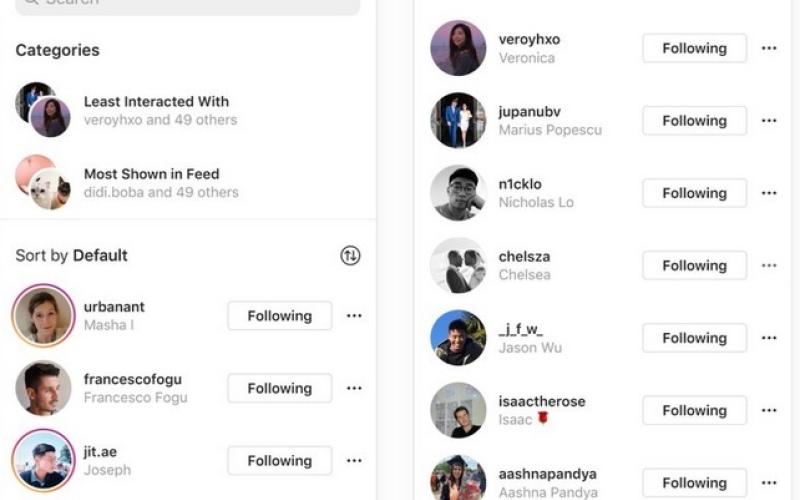Toggle Following button for _j_f_w_
800x500 pixels.
(x=694, y=338)
